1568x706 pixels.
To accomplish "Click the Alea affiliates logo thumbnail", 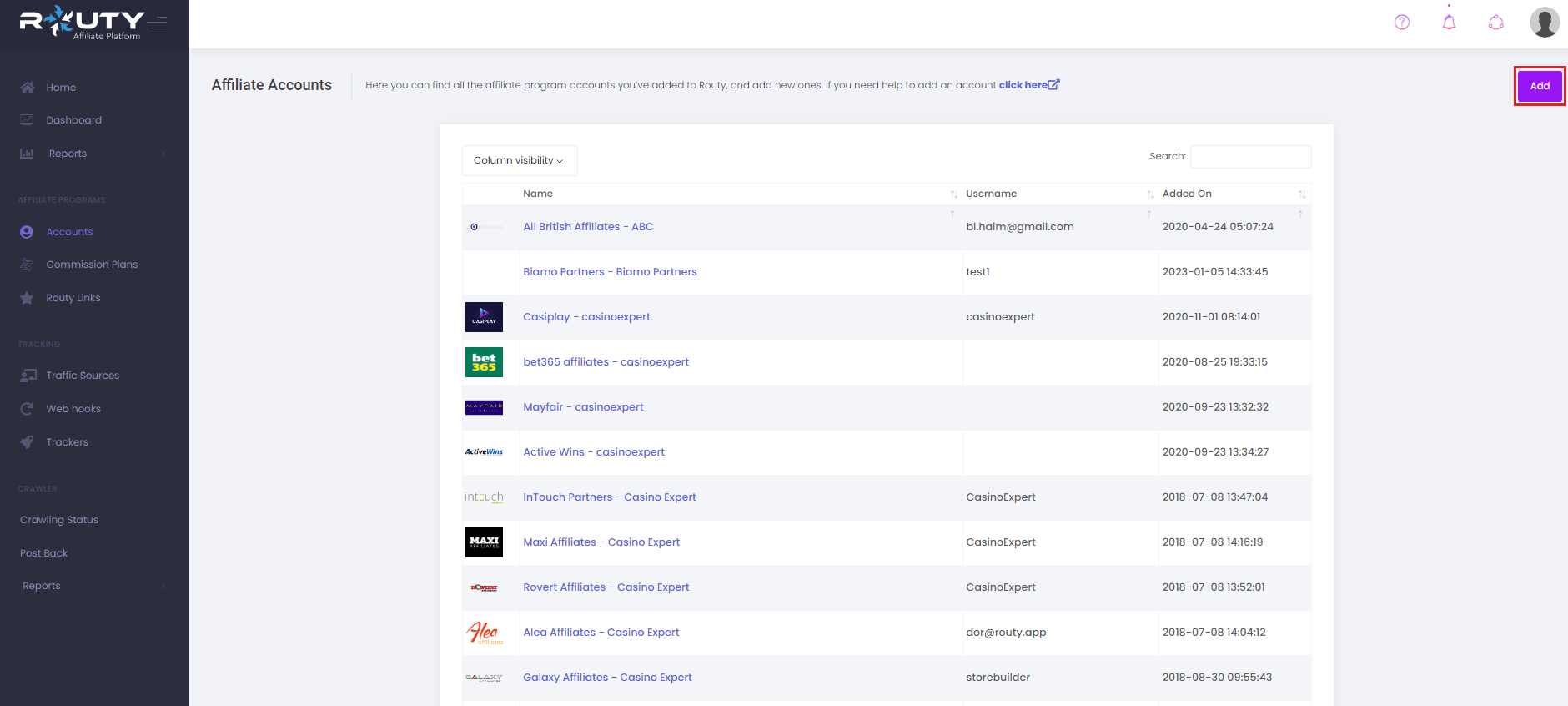I will pos(485,633).
